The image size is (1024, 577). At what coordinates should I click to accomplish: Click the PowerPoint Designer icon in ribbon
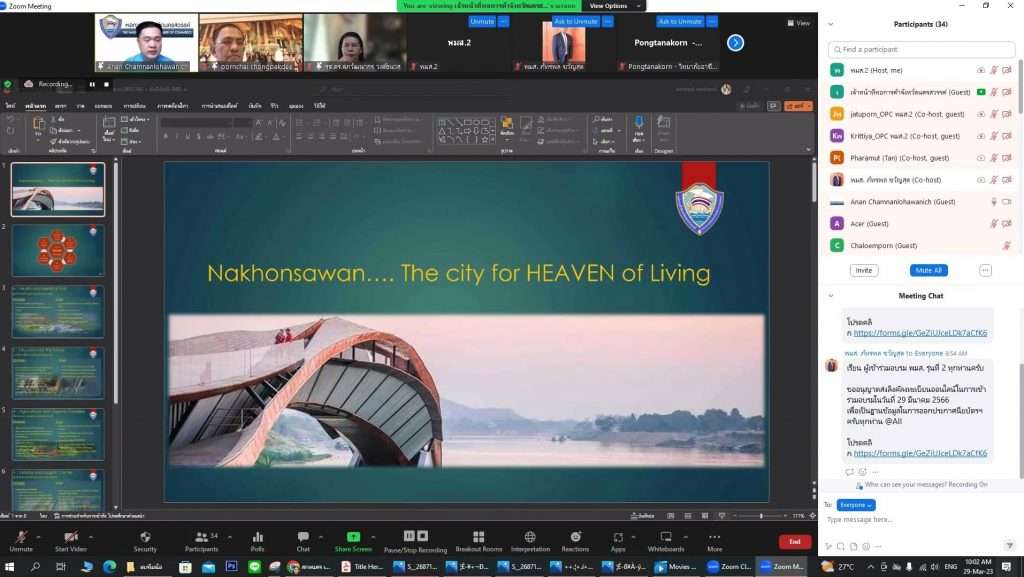tap(664, 123)
